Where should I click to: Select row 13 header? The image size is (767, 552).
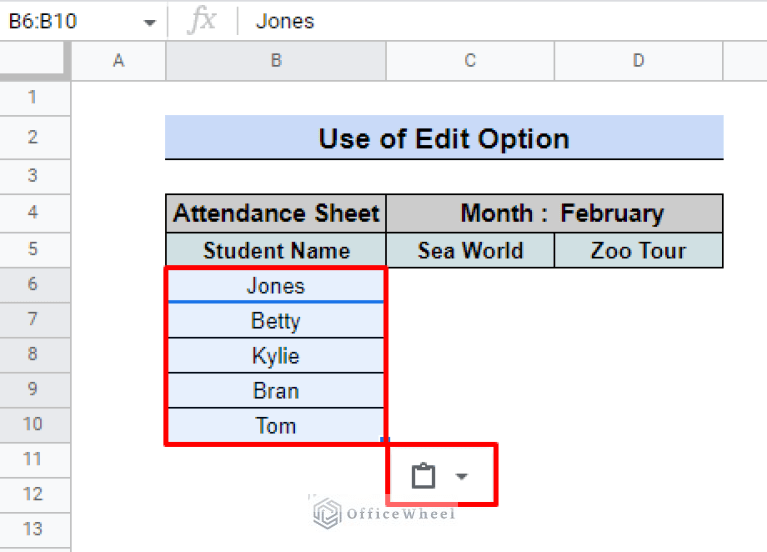click(35, 530)
